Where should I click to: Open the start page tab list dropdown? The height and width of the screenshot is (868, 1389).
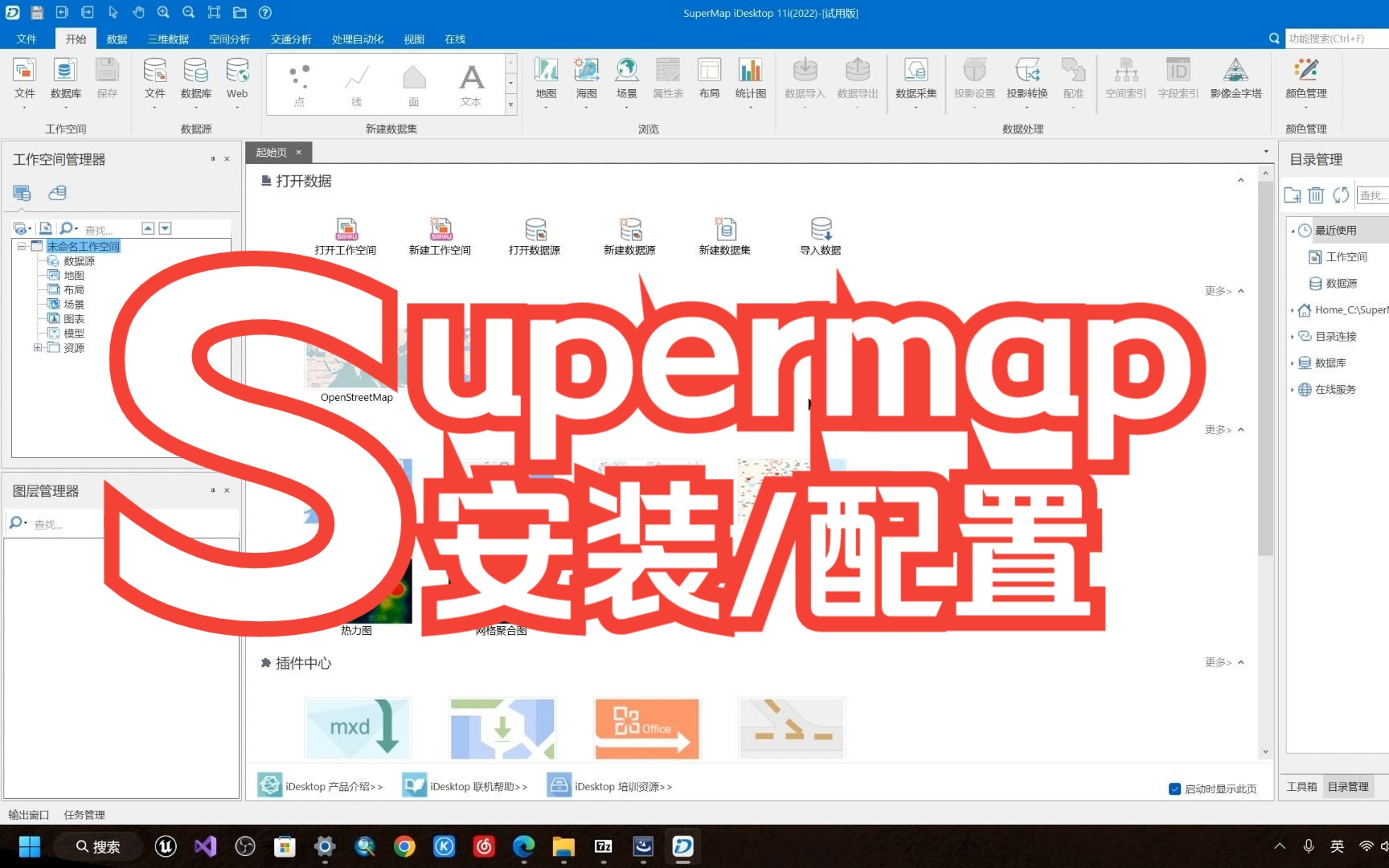point(1266,151)
